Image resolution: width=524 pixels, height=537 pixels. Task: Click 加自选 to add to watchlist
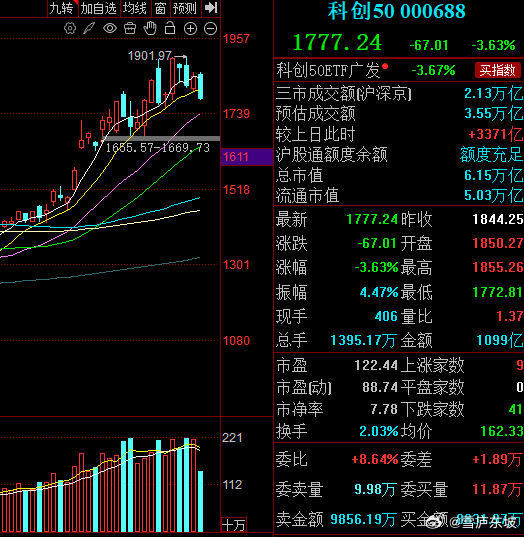99,8
